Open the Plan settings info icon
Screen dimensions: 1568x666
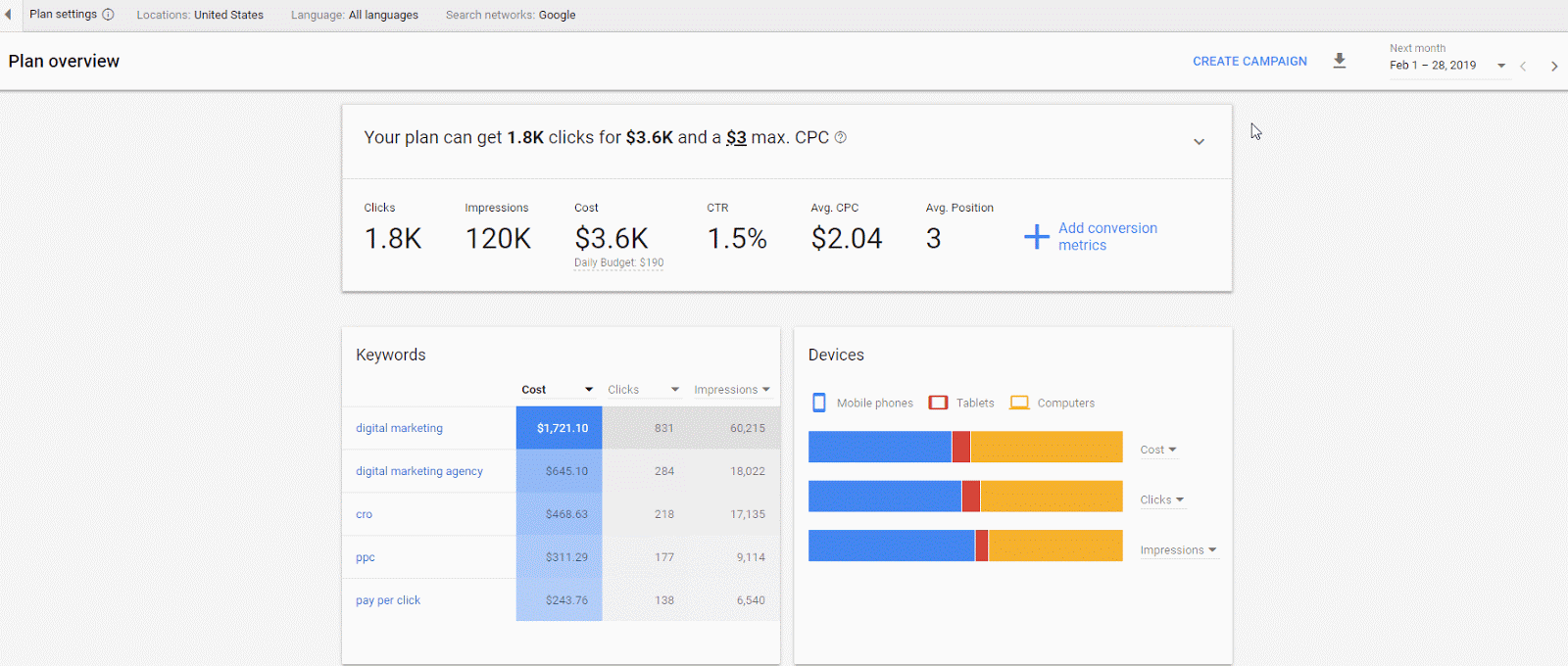(x=109, y=15)
